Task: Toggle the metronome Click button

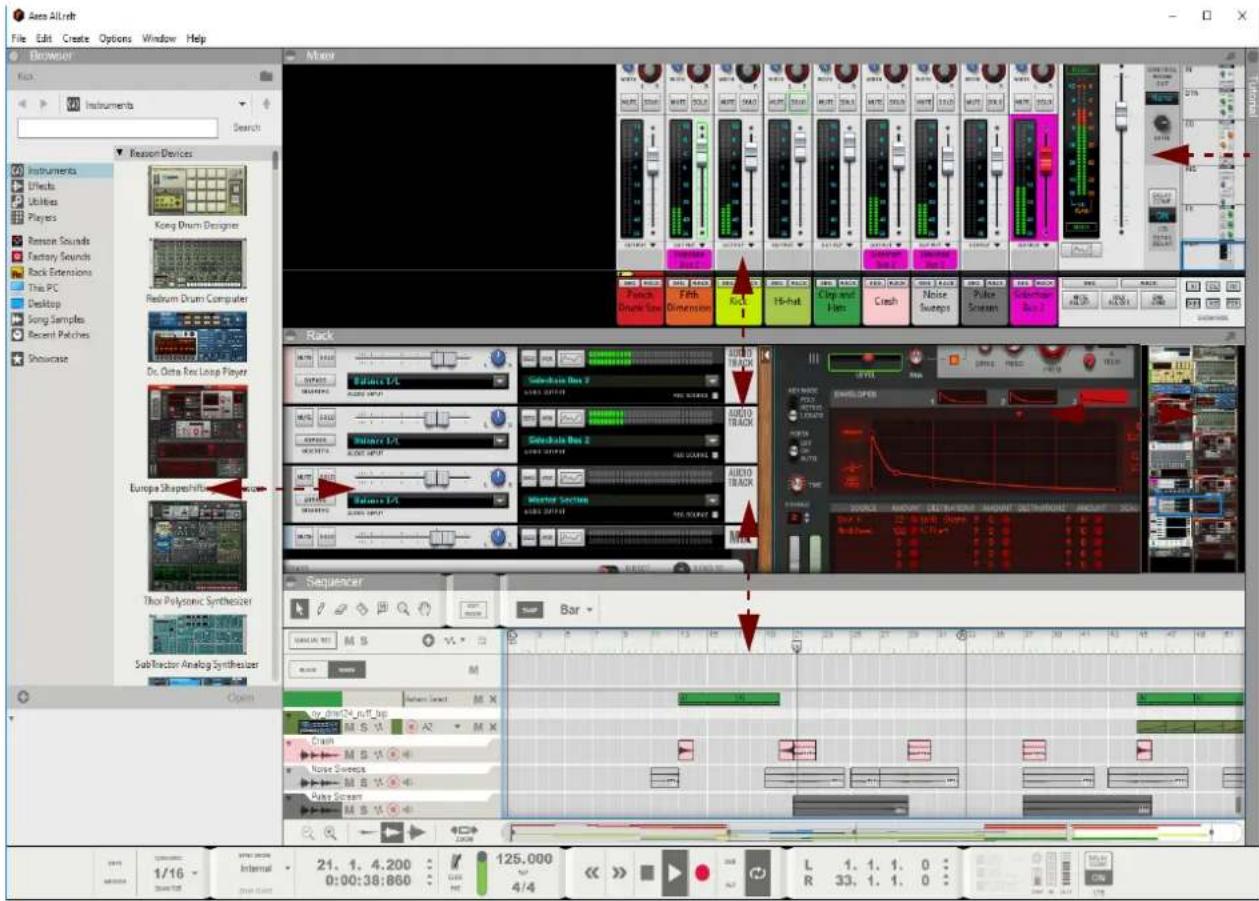Action: pos(455,863)
